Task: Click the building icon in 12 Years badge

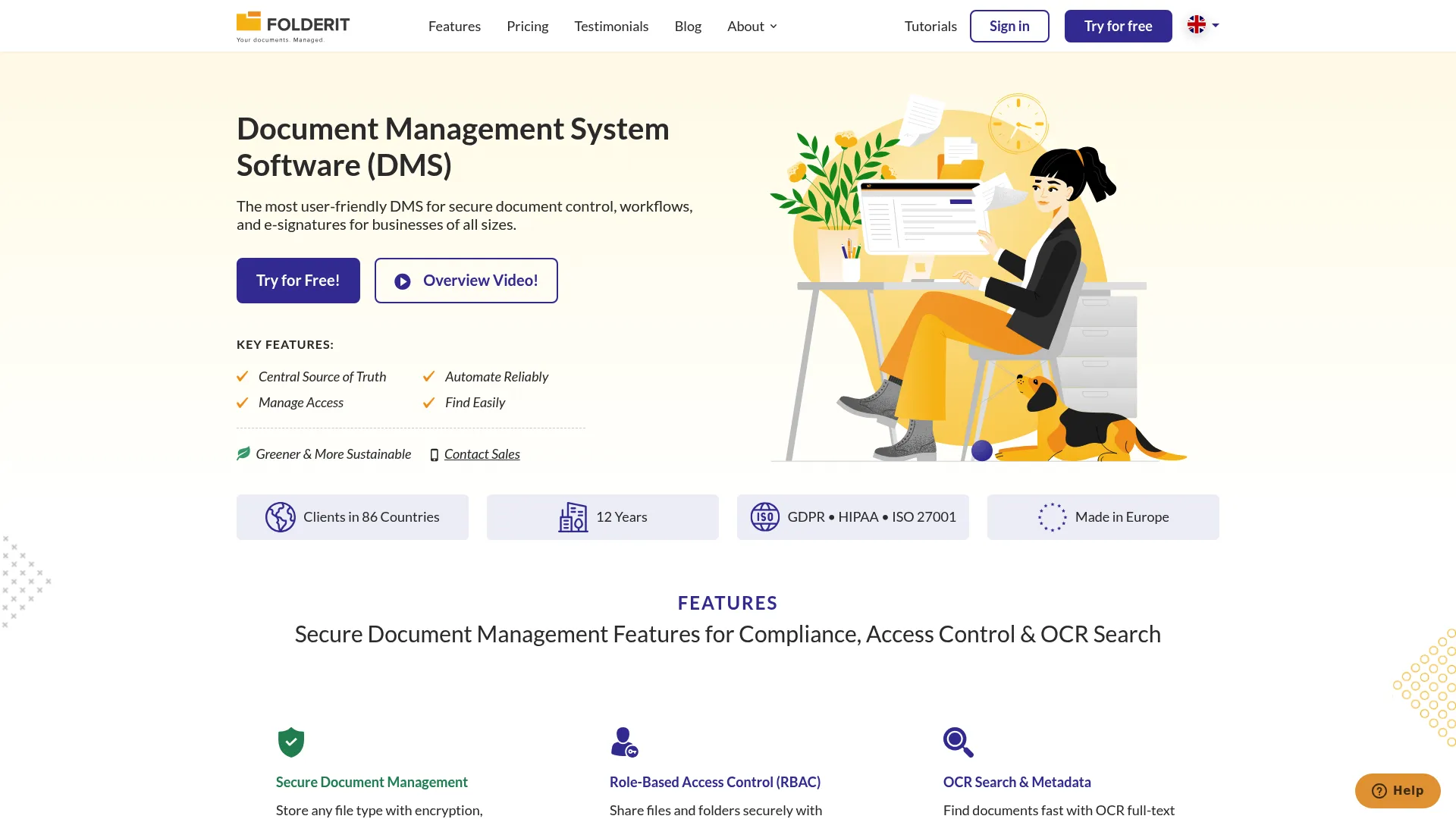Action: point(573,517)
